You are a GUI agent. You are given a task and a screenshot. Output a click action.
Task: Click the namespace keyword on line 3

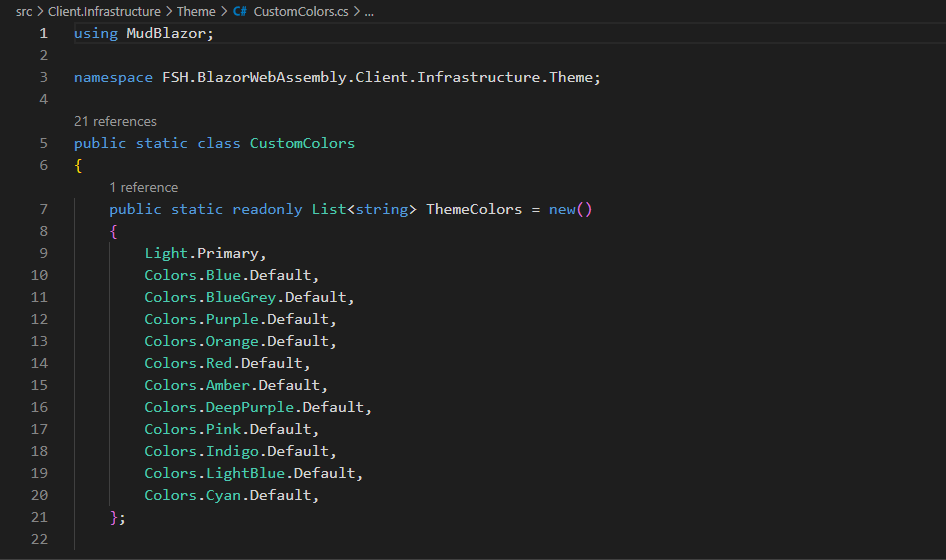click(x=113, y=77)
